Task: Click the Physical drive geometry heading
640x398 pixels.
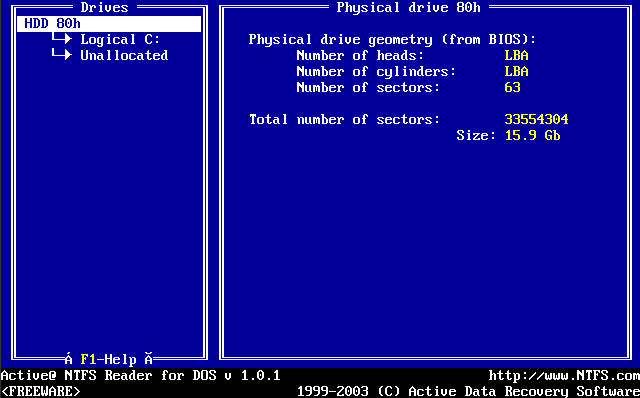Action: [392, 40]
